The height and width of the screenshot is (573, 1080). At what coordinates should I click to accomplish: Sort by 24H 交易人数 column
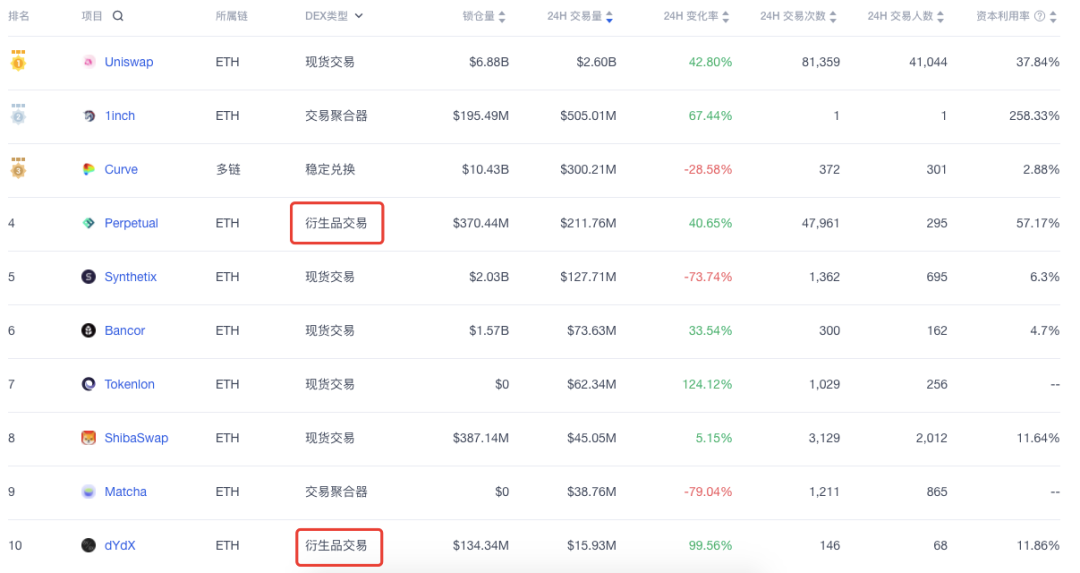click(940, 17)
